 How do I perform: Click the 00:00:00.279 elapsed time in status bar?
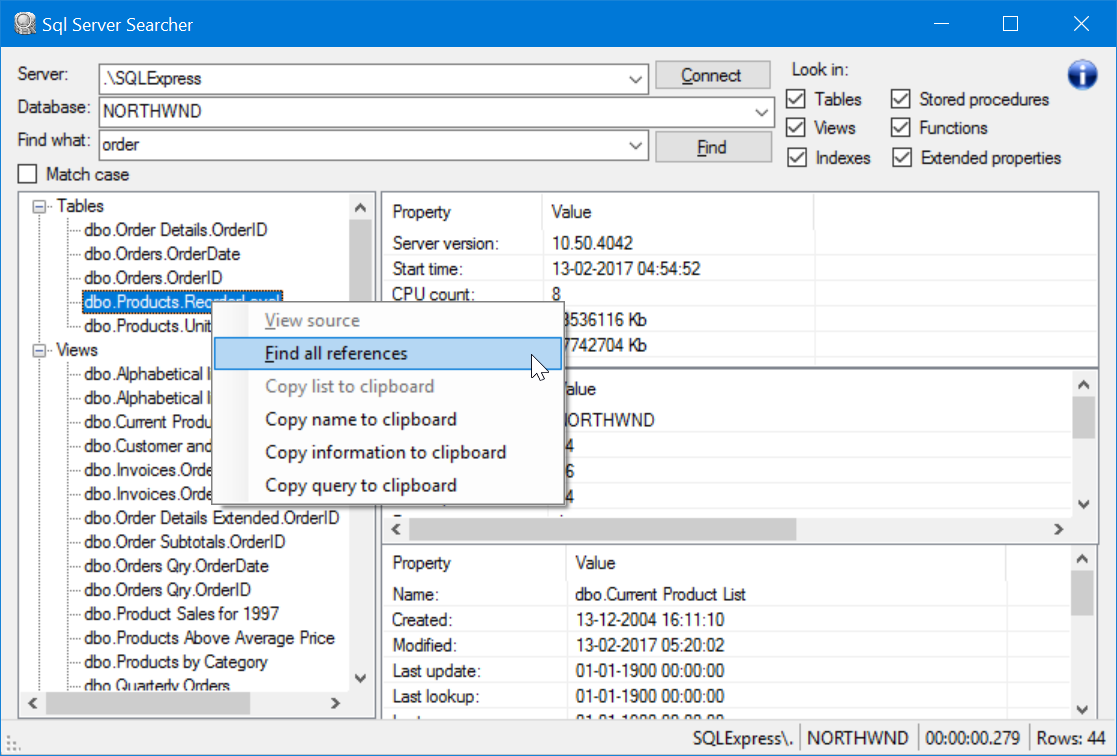coord(973,738)
